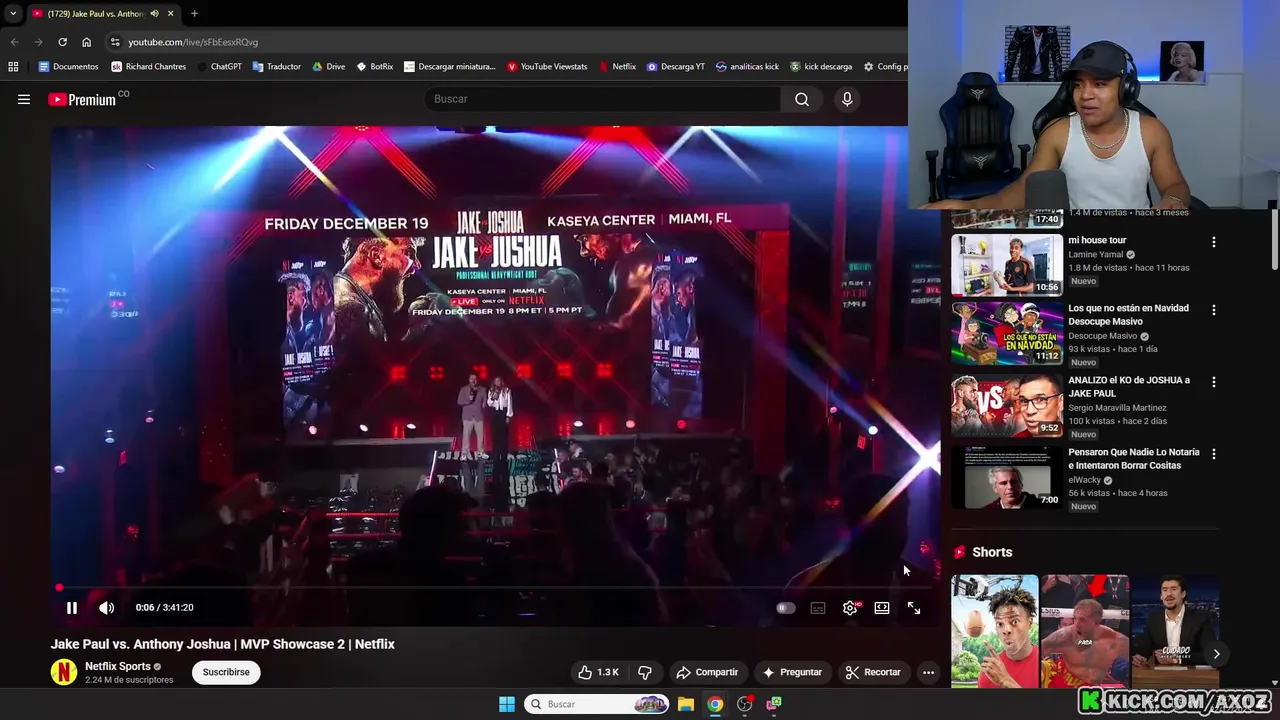The height and width of the screenshot is (720, 1280).
Task: Open the Drive bookmark
Action: click(329, 67)
